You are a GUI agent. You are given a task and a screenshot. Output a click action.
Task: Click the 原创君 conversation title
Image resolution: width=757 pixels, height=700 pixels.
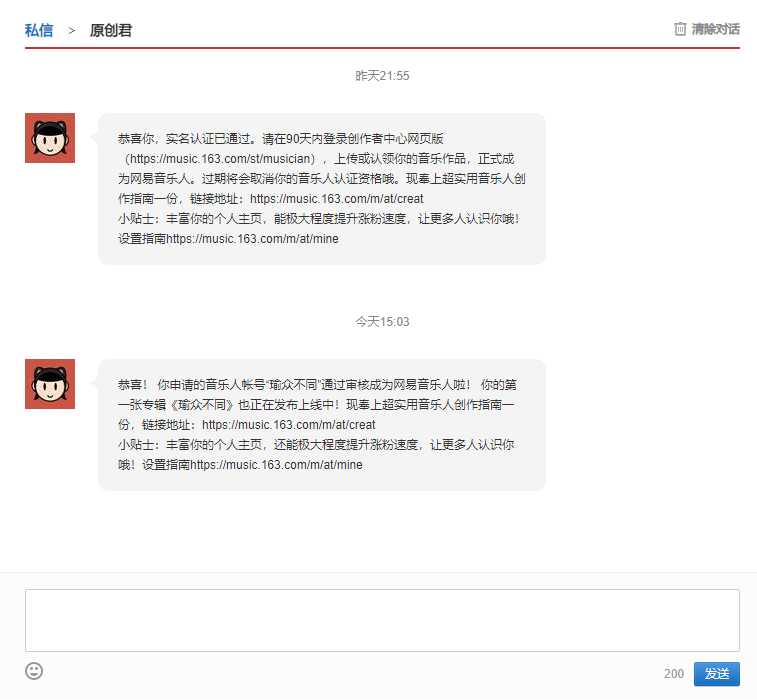click(x=111, y=30)
